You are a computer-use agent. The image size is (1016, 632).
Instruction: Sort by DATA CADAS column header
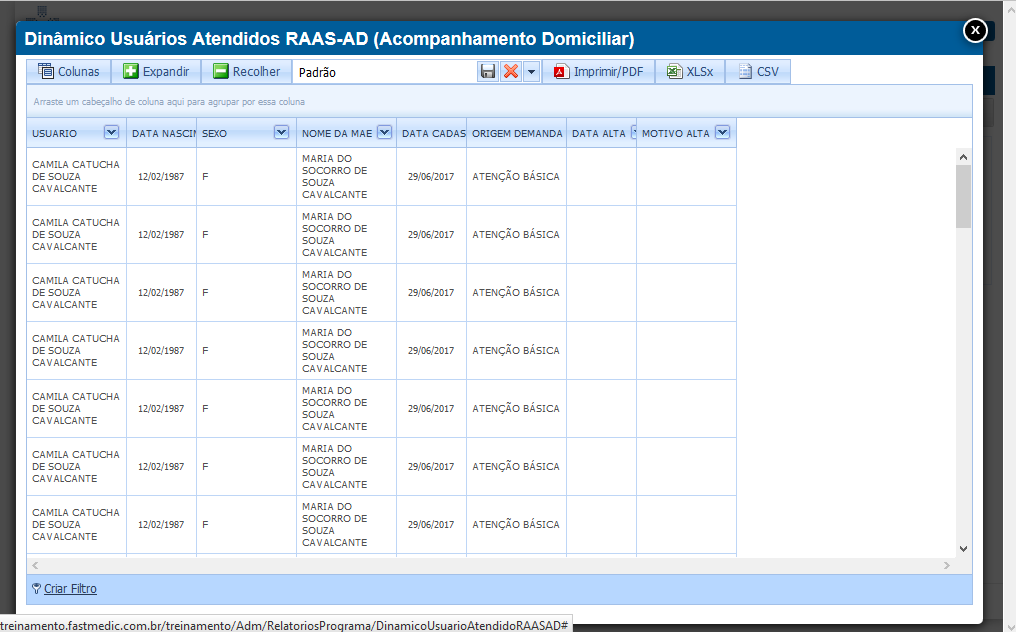click(x=432, y=133)
